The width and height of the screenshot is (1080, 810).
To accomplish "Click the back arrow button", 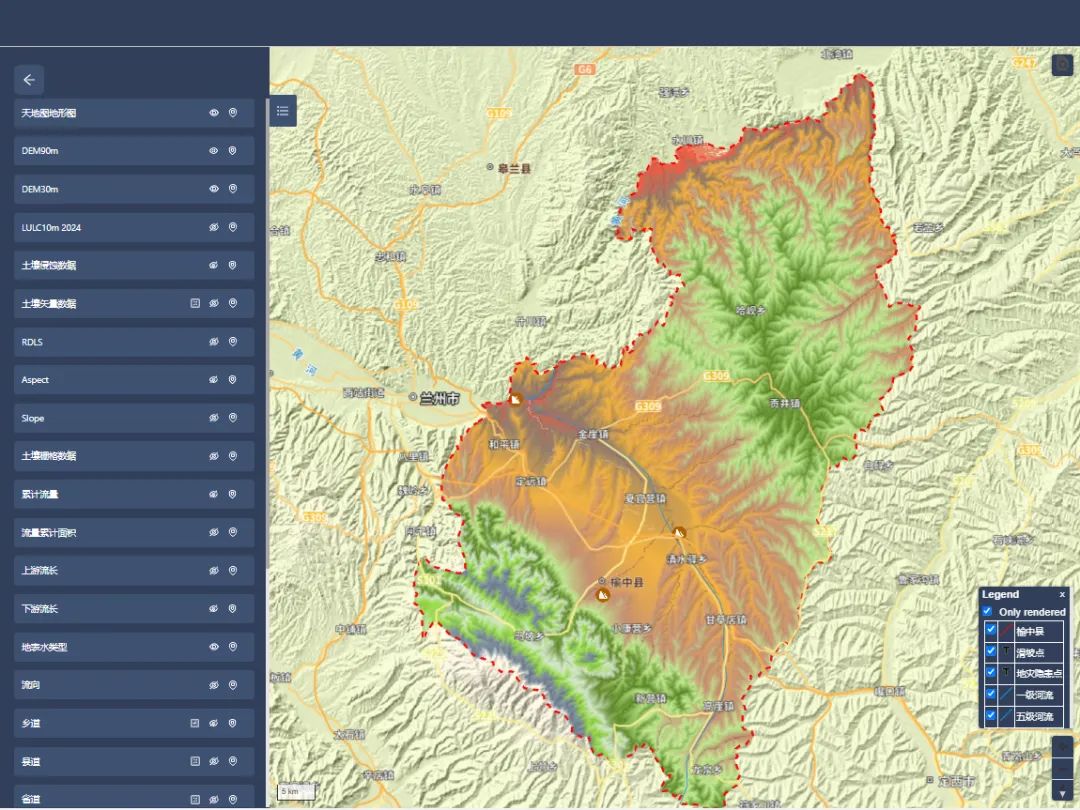I will click(29, 80).
